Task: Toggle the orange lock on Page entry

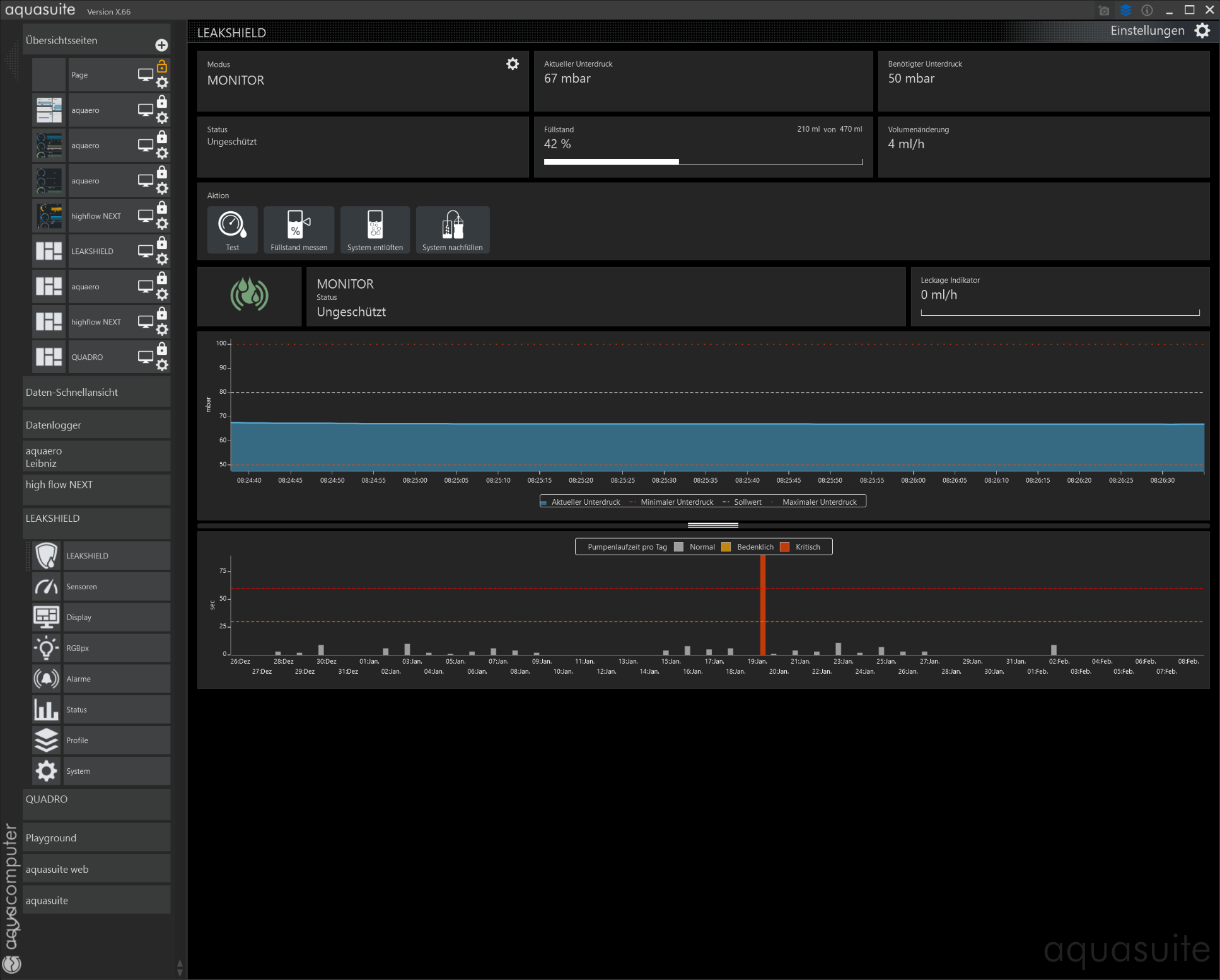Action: (162, 66)
